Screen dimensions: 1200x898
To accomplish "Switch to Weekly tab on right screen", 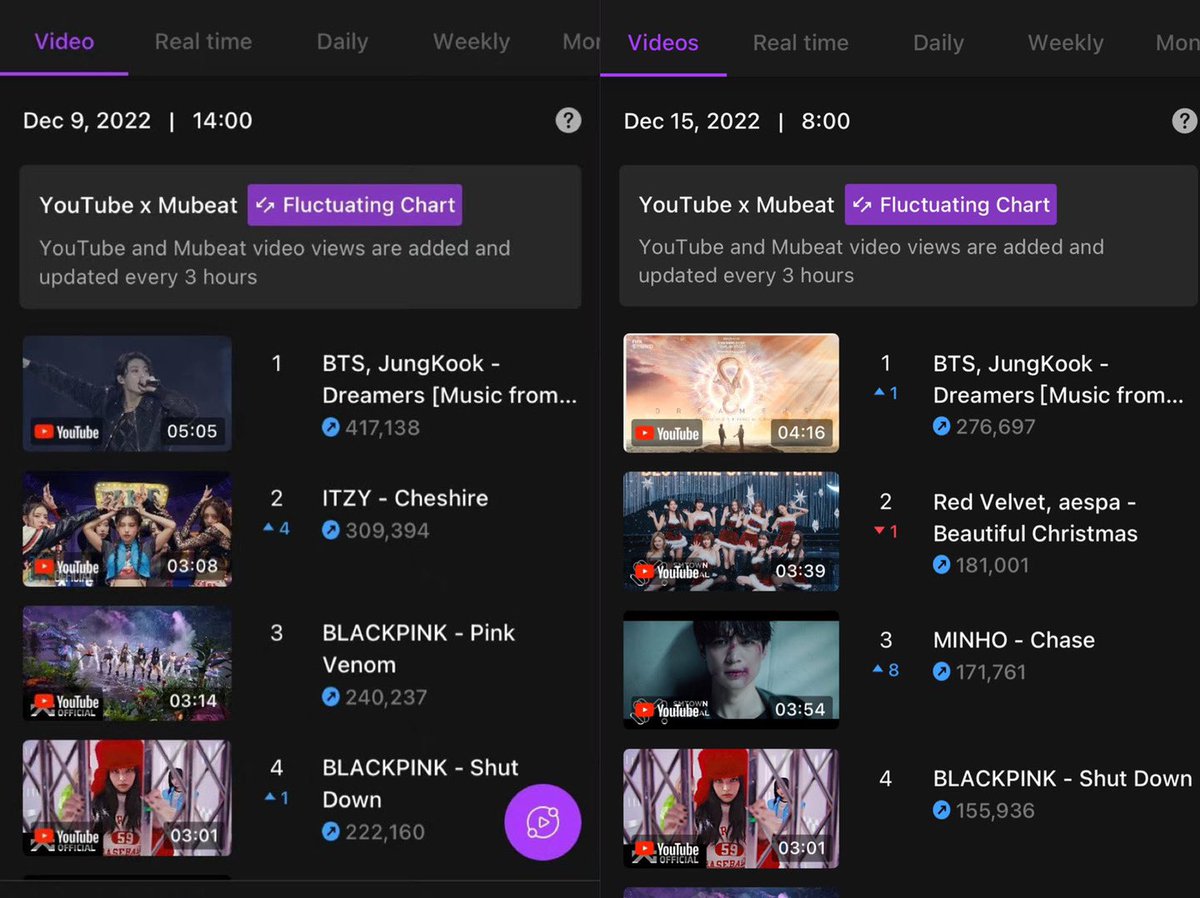I will pyautogui.click(x=1066, y=43).
